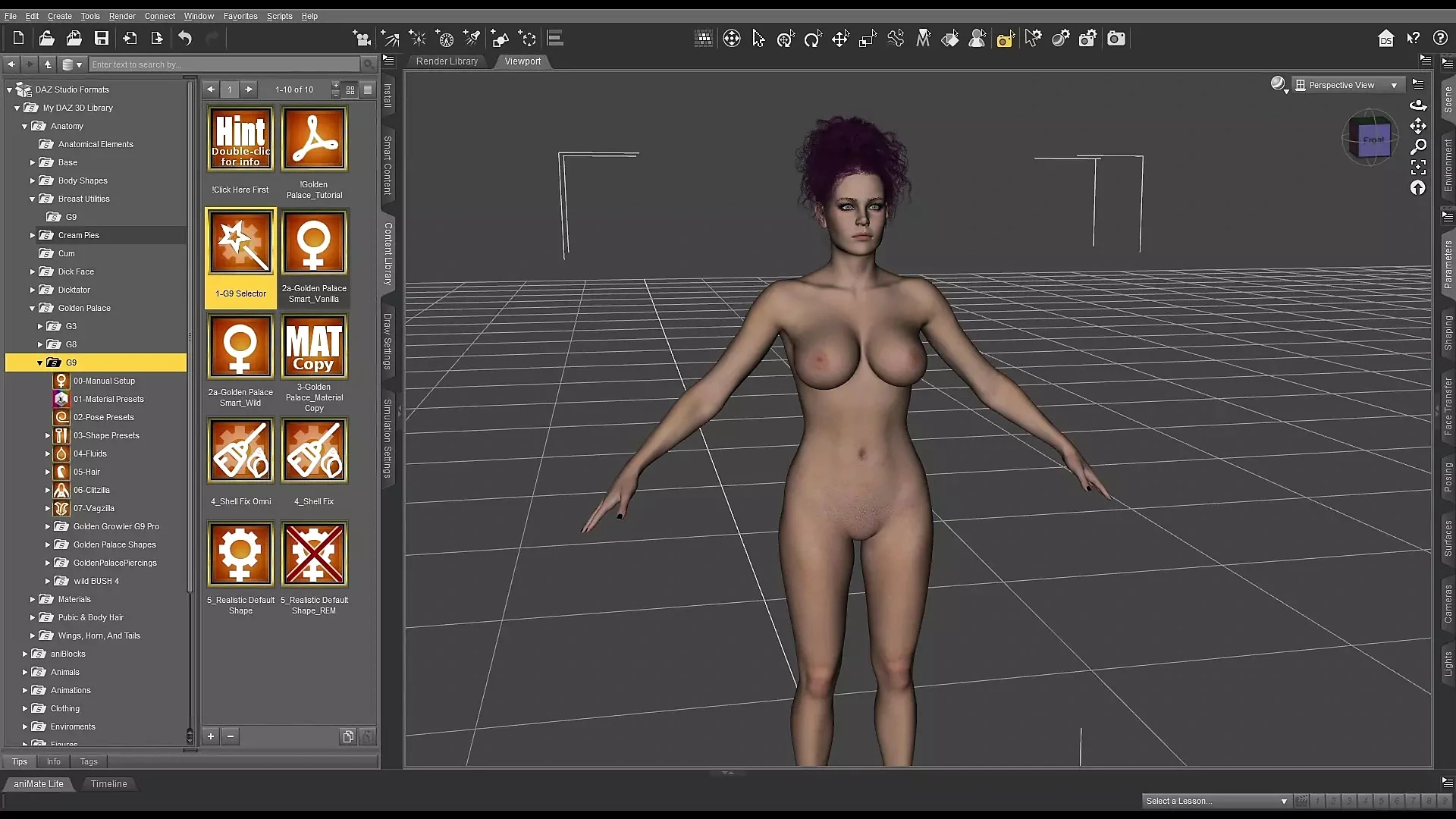This screenshot has width=1456, height=819.
Task: Switch to list view mode
Action: [x=368, y=89]
